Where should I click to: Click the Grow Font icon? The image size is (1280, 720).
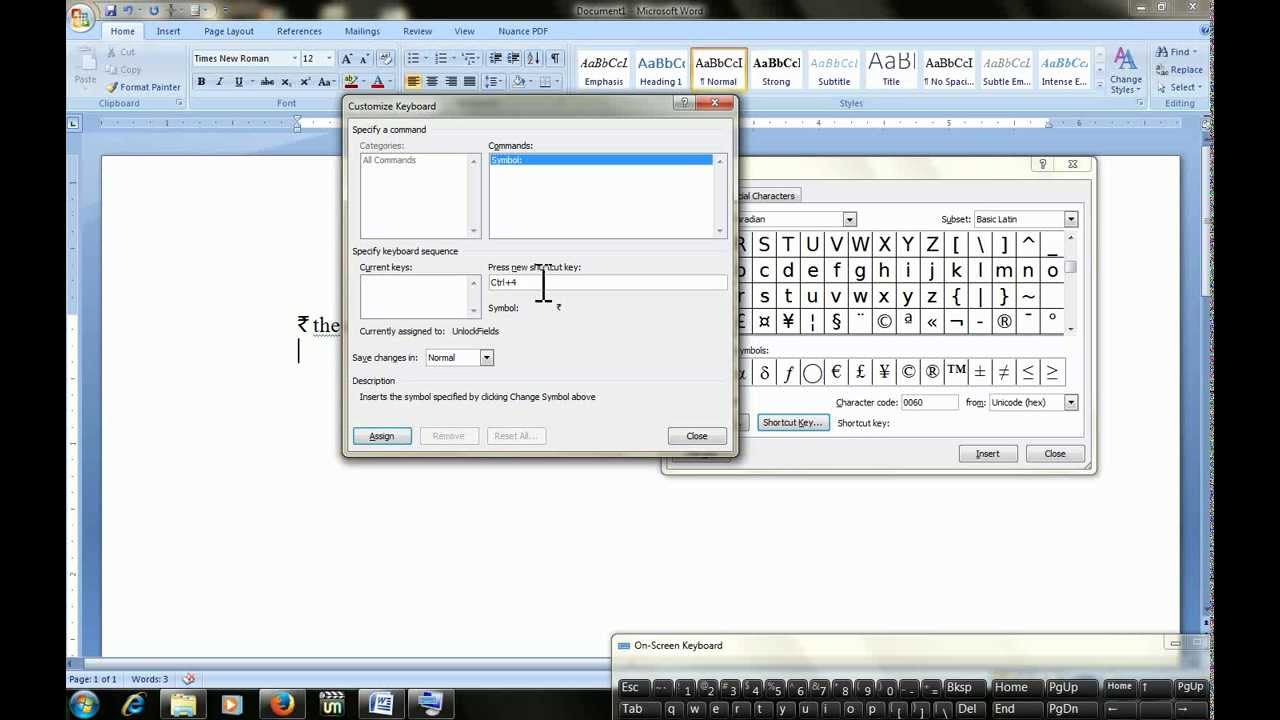(x=347, y=59)
